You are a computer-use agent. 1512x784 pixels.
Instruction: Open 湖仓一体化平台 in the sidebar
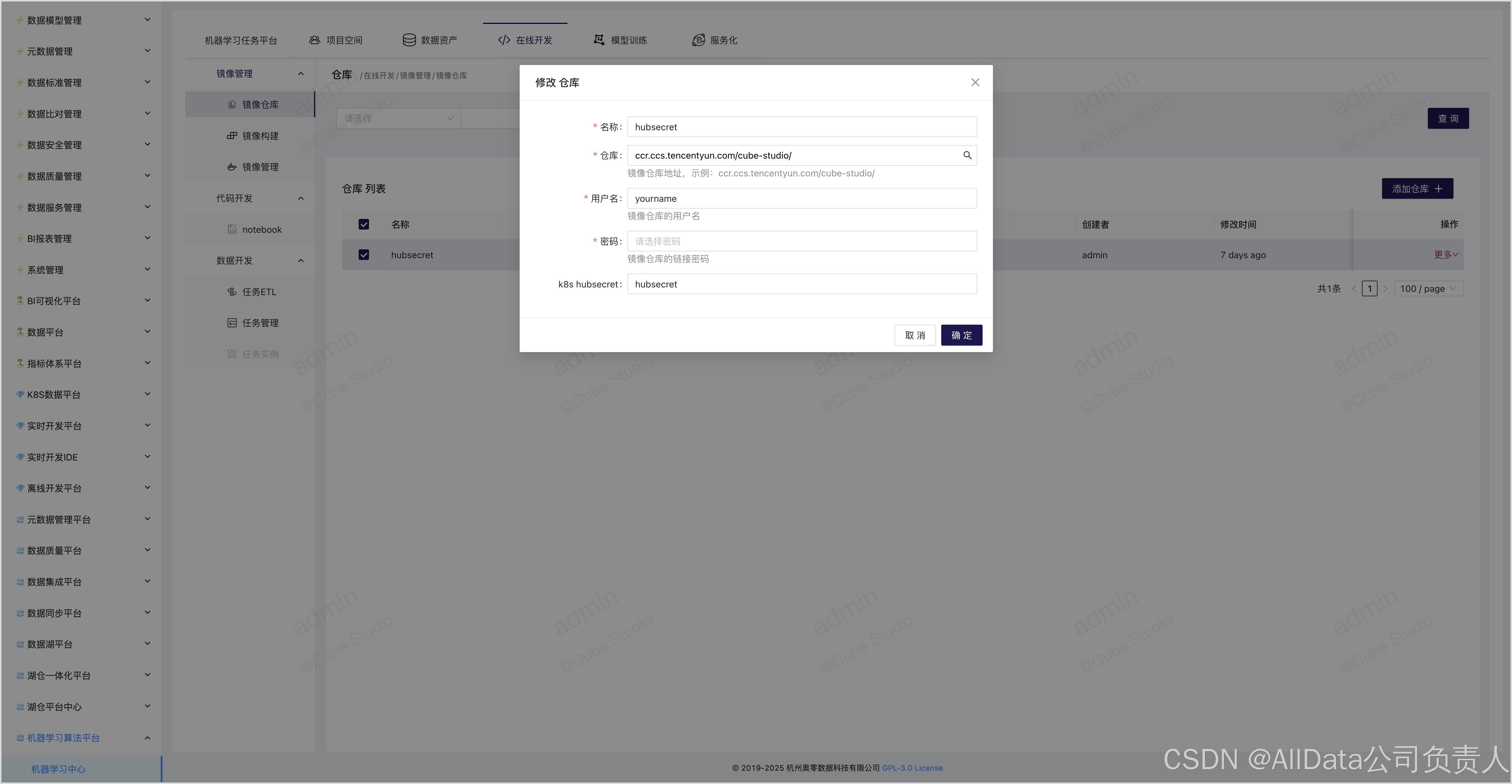pos(82,675)
